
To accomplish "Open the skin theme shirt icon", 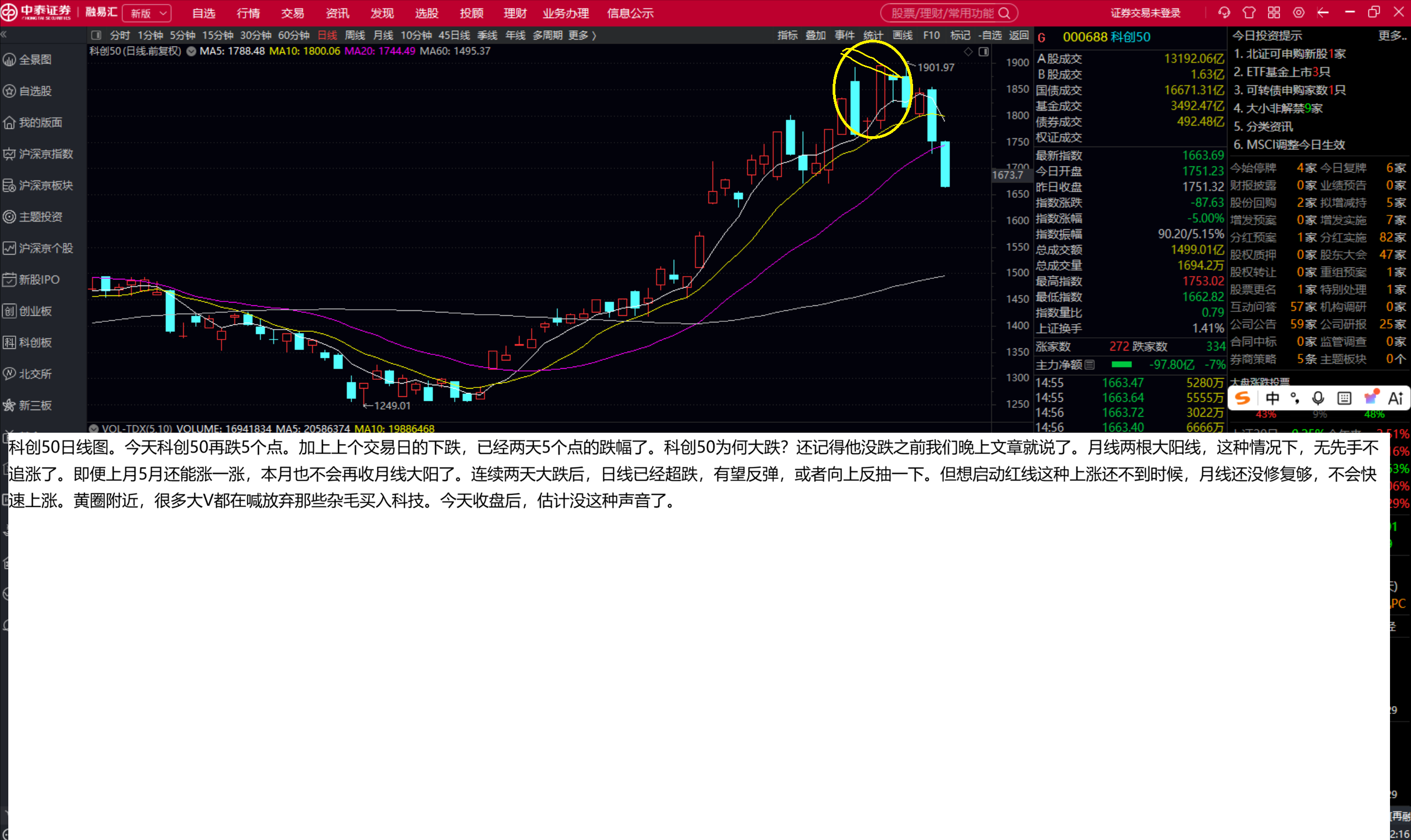I will [x=1249, y=13].
